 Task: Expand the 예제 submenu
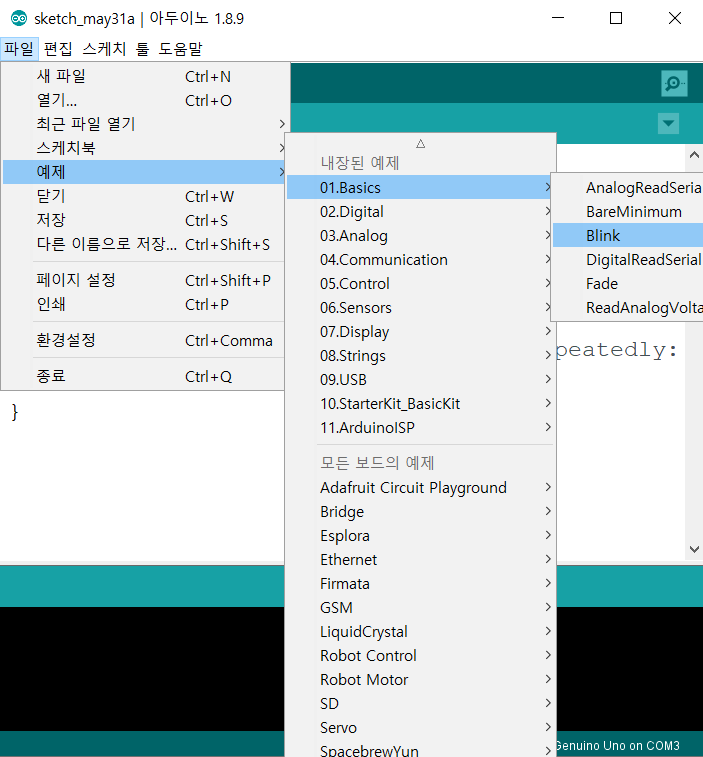coord(144,172)
